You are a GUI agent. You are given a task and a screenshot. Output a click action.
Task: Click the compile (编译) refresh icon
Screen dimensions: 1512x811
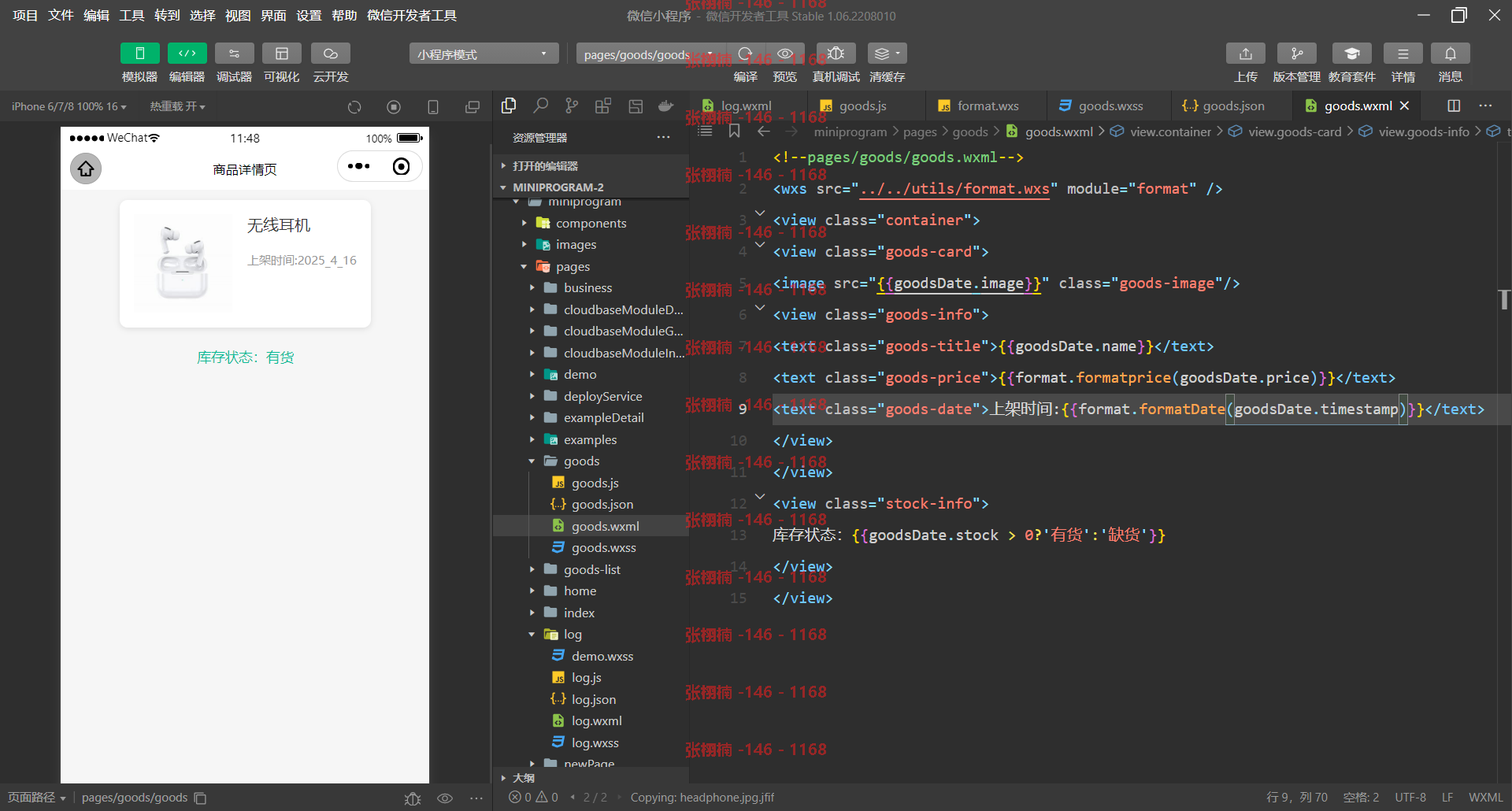[745, 54]
